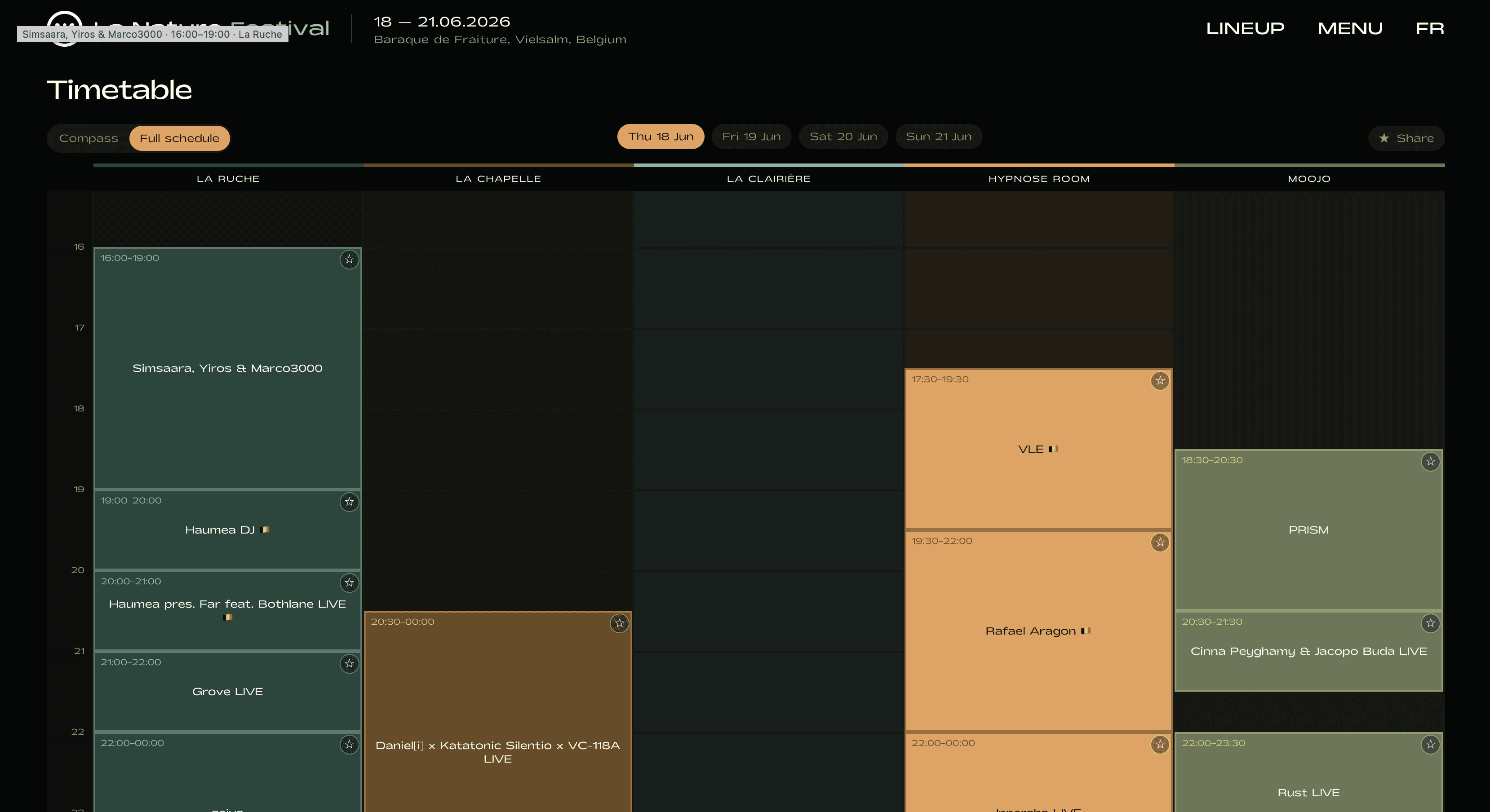
Task: Click the LA CLAIRIÈRE stage header
Action: (x=769, y=179)
